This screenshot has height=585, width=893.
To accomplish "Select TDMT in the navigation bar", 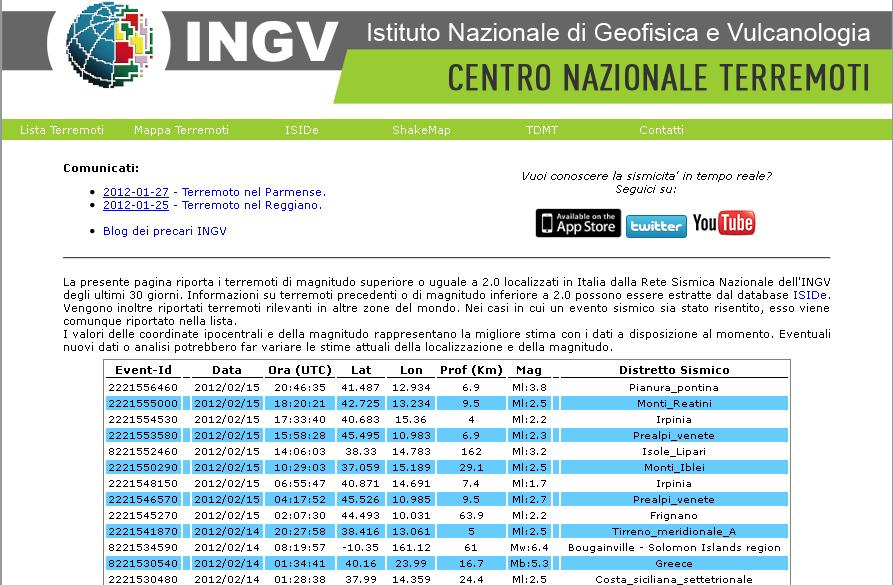I will pos(542,130).
